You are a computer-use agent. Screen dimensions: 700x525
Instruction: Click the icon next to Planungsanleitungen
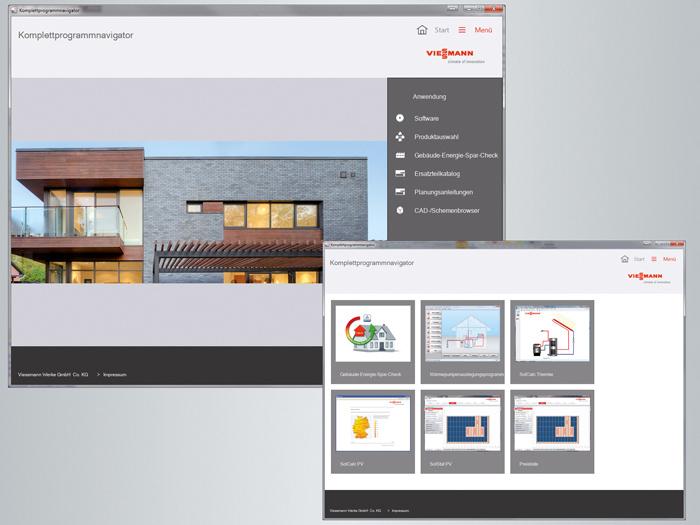(400, 192)
